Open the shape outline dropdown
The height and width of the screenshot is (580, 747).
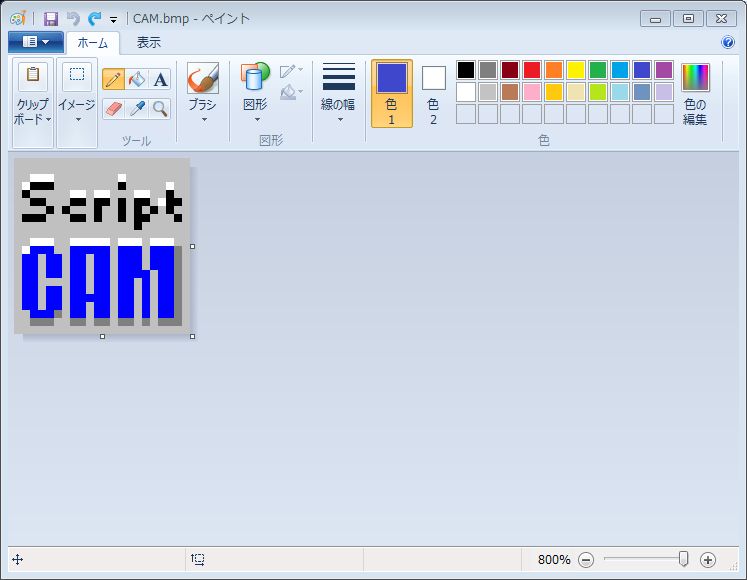292,71
